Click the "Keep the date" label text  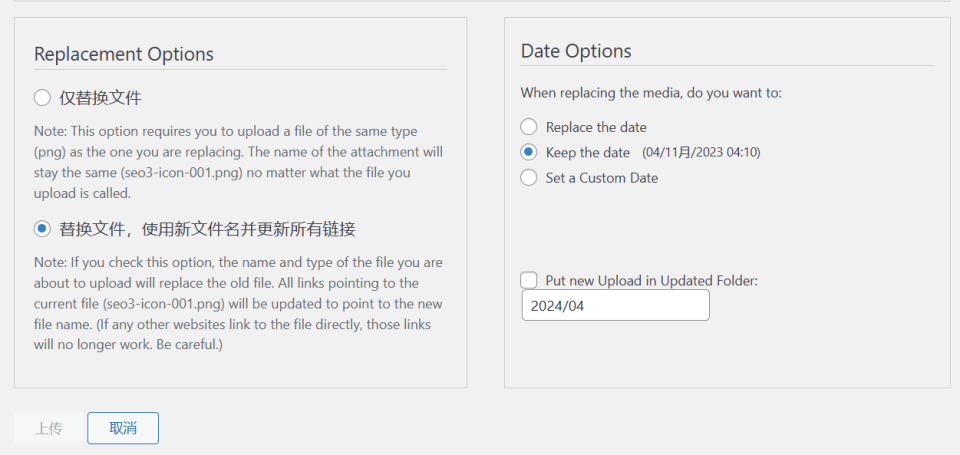pos(588,153)
